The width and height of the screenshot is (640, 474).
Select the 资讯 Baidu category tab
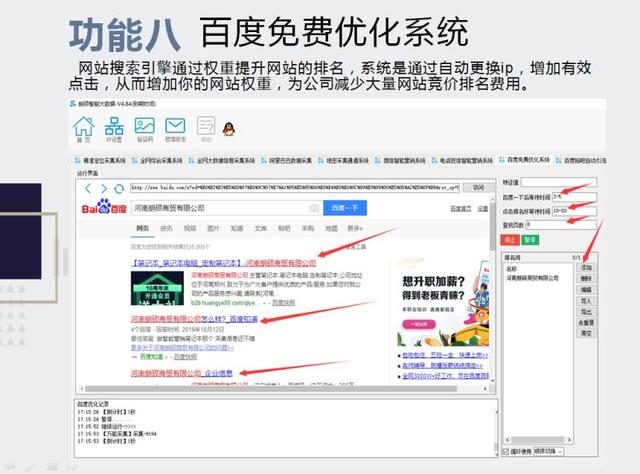pos(166,228)
